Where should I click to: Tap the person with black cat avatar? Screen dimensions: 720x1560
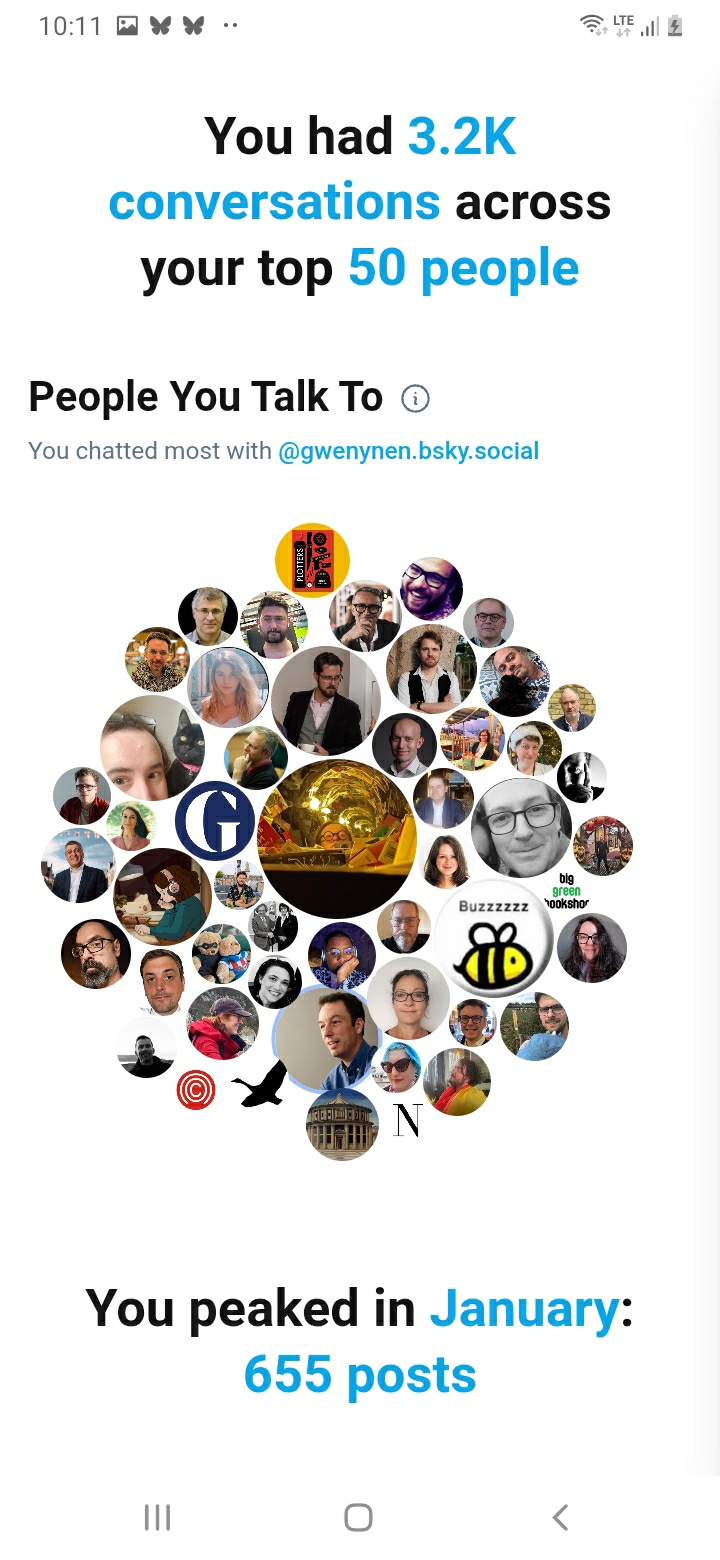tap(153, 748)
